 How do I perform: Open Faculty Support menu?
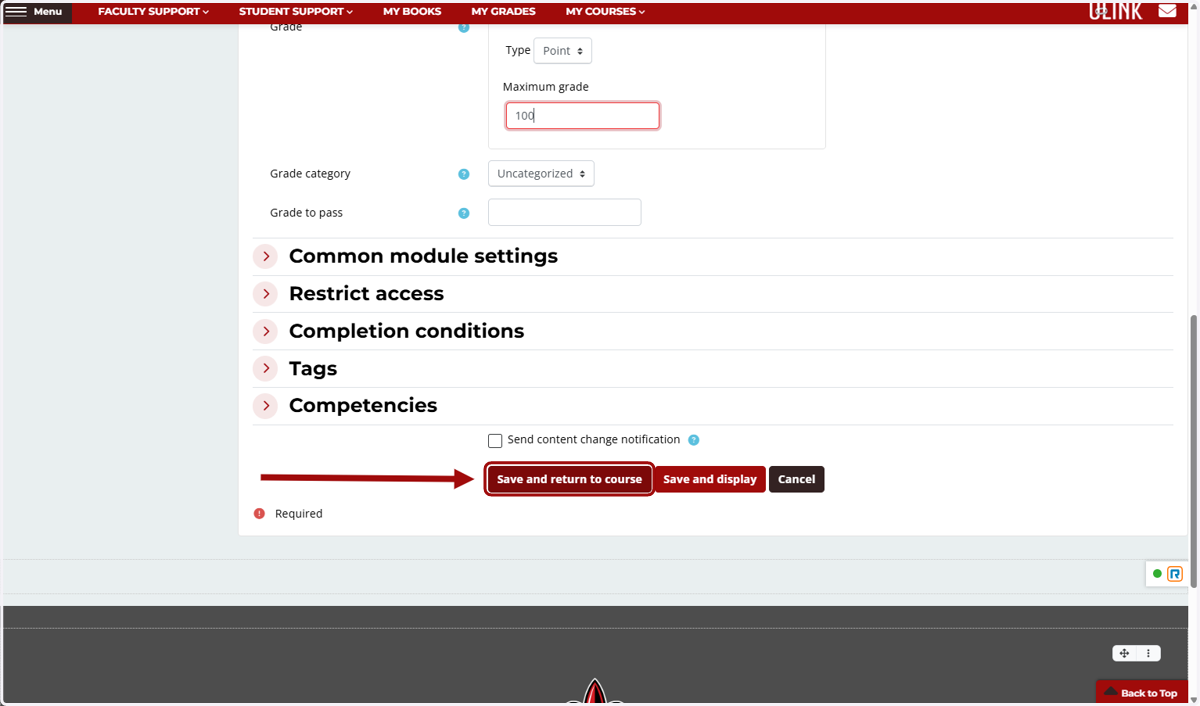[x=153, y=12]
